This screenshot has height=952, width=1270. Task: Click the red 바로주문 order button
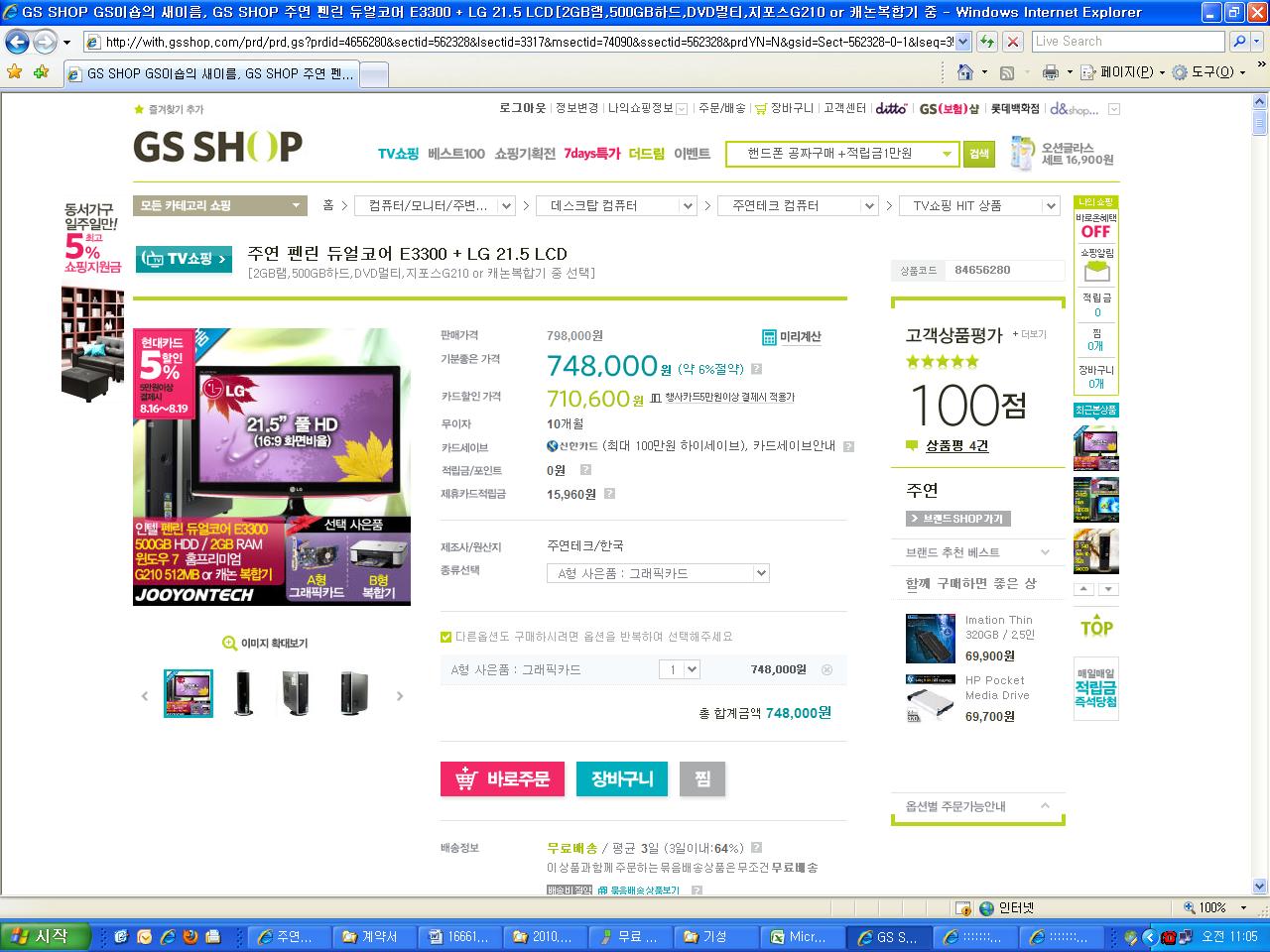(502, 779)
